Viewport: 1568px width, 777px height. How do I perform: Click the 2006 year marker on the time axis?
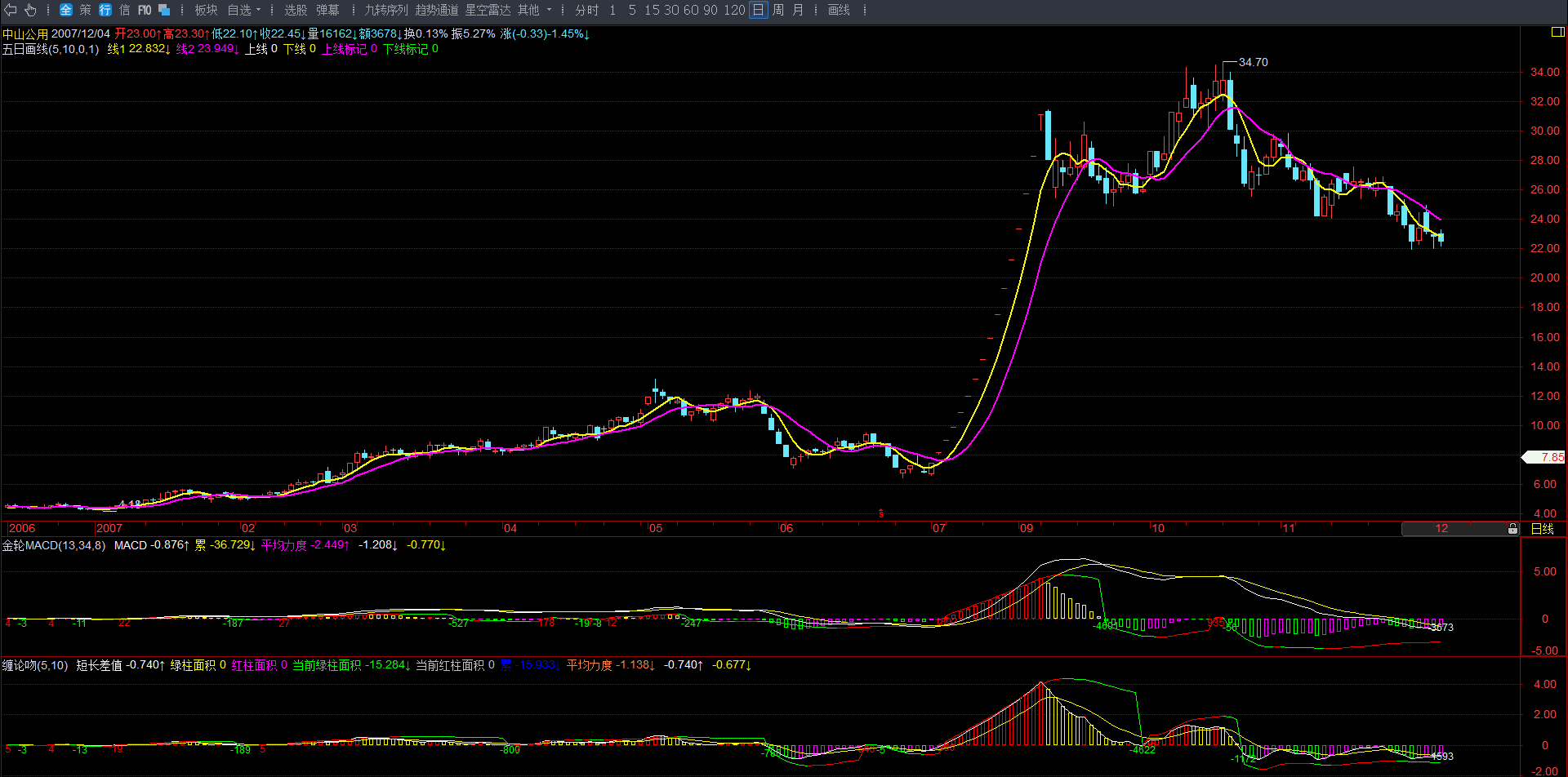point(22,528)
